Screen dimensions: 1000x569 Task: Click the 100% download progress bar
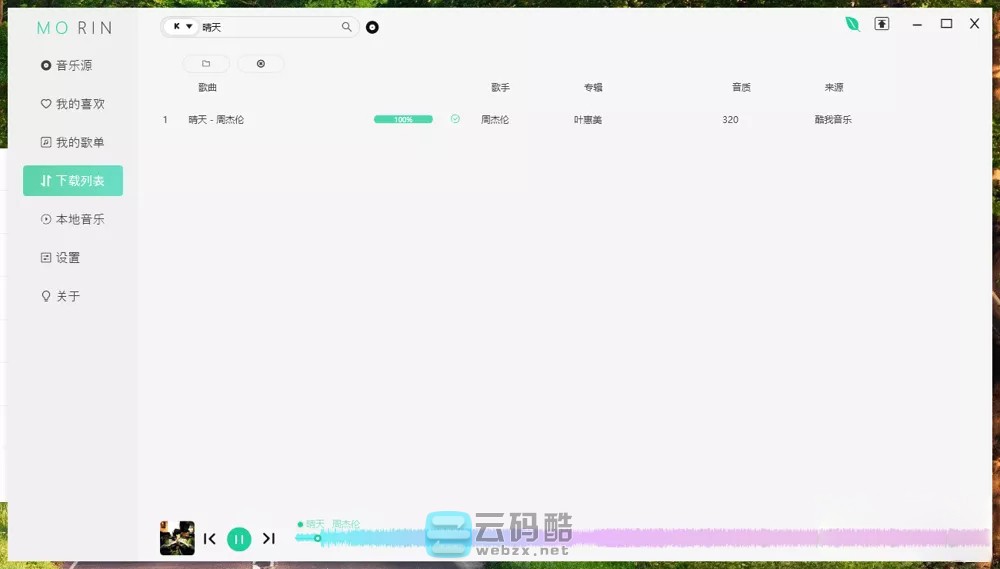tap(403, 119)
